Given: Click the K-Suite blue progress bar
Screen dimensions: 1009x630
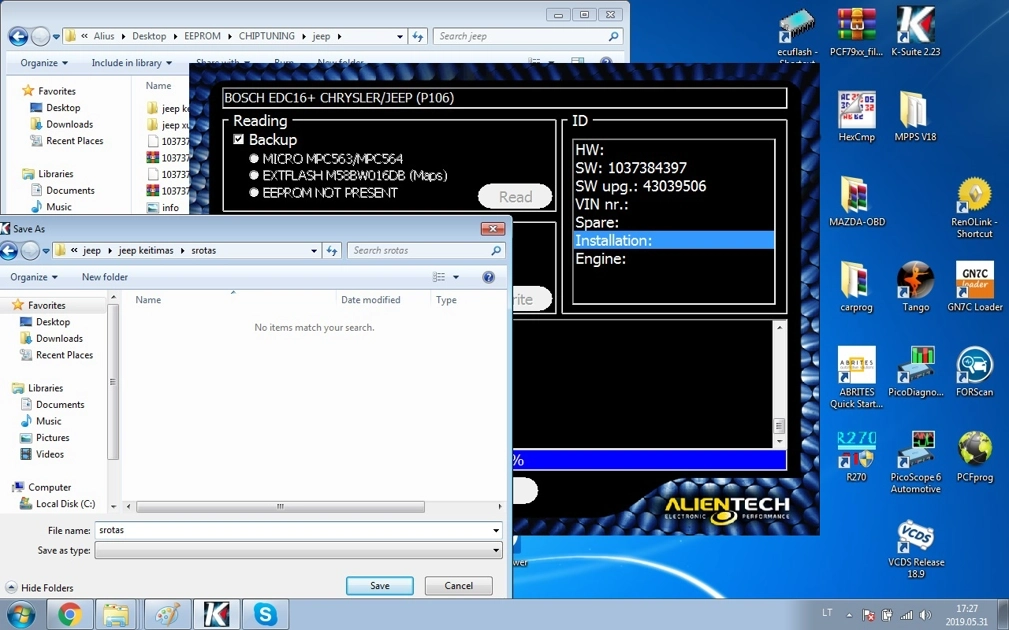Looking at the screenshot, I should (x=649, y=460).
